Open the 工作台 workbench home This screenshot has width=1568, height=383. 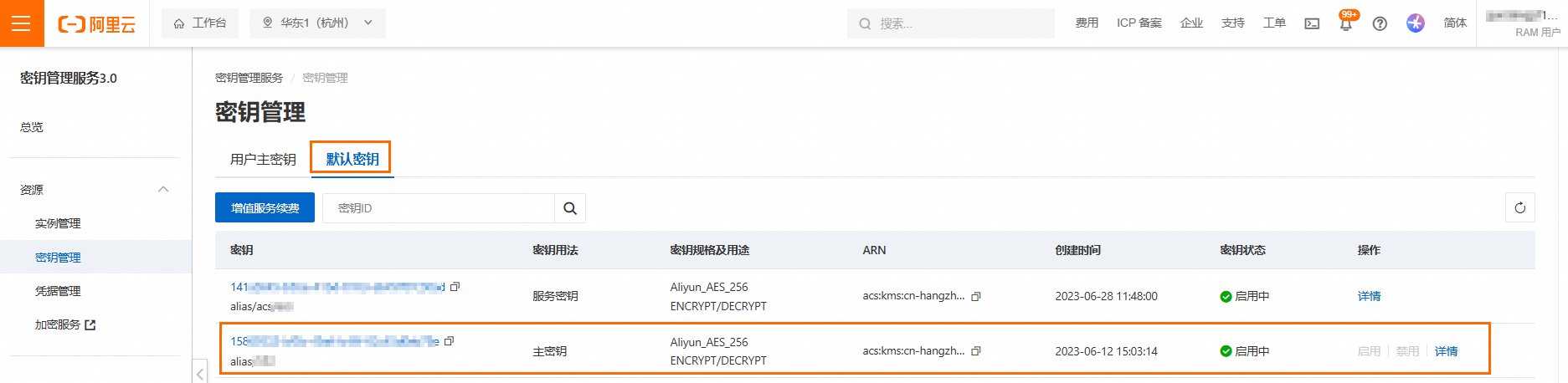point(200,23)
